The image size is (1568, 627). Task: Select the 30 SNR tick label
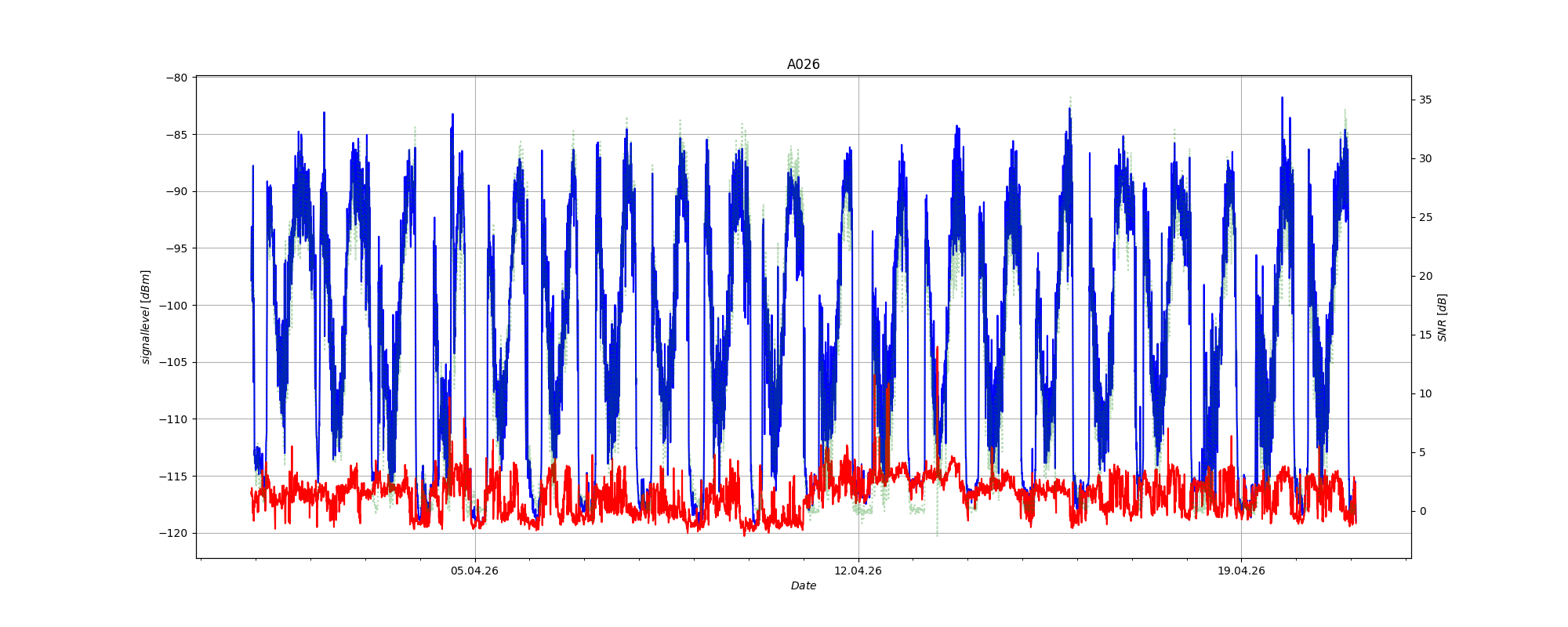coord(1425,158)
